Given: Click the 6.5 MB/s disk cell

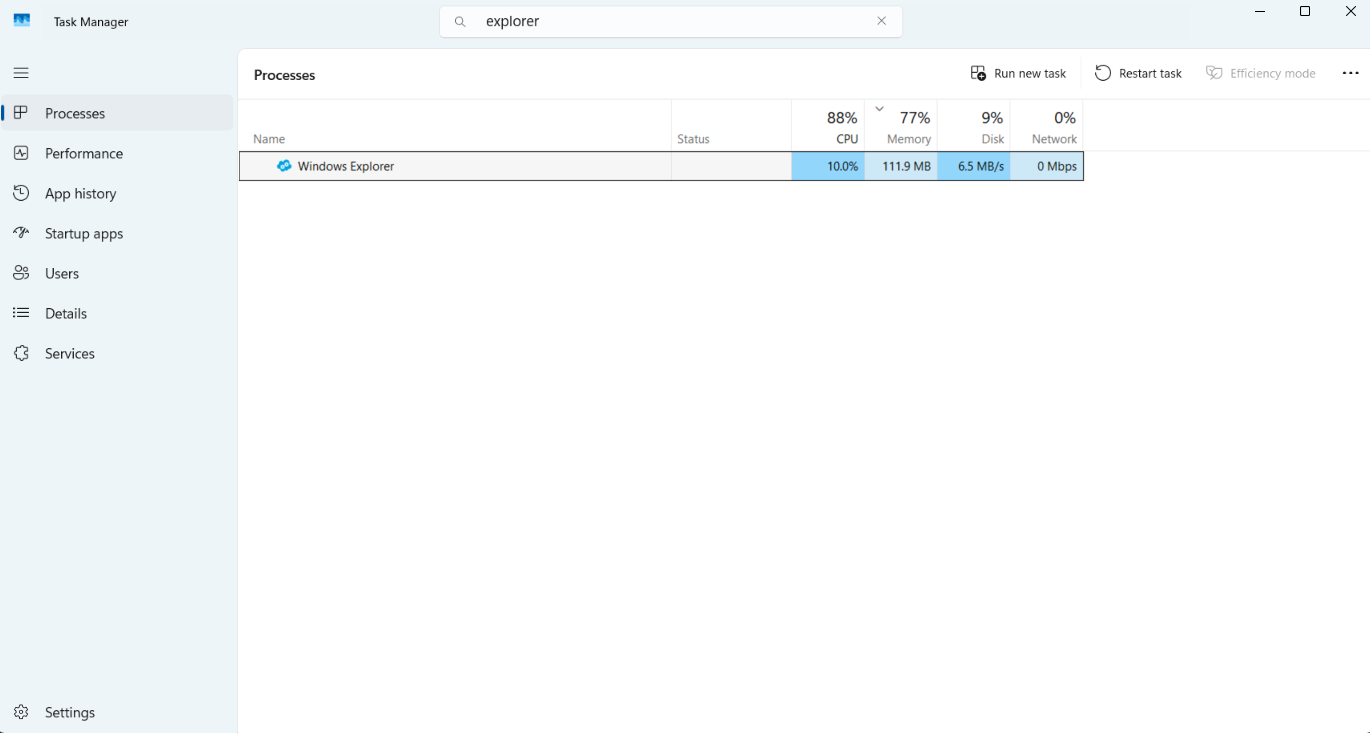Looking at the screenshot, I should point(974,166).
